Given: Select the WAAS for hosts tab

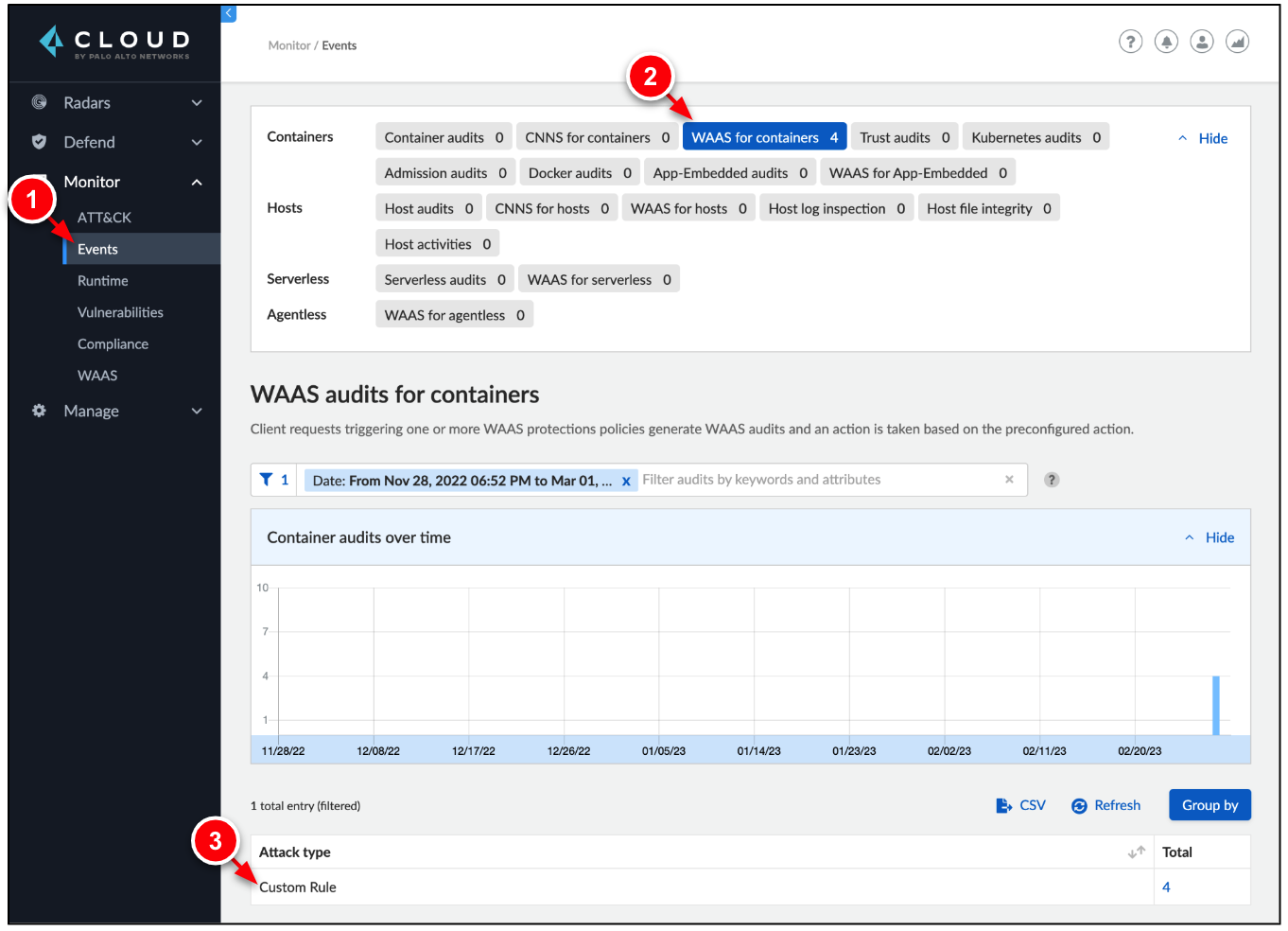Looking at the screenshot, I should [x=688, y=208].
